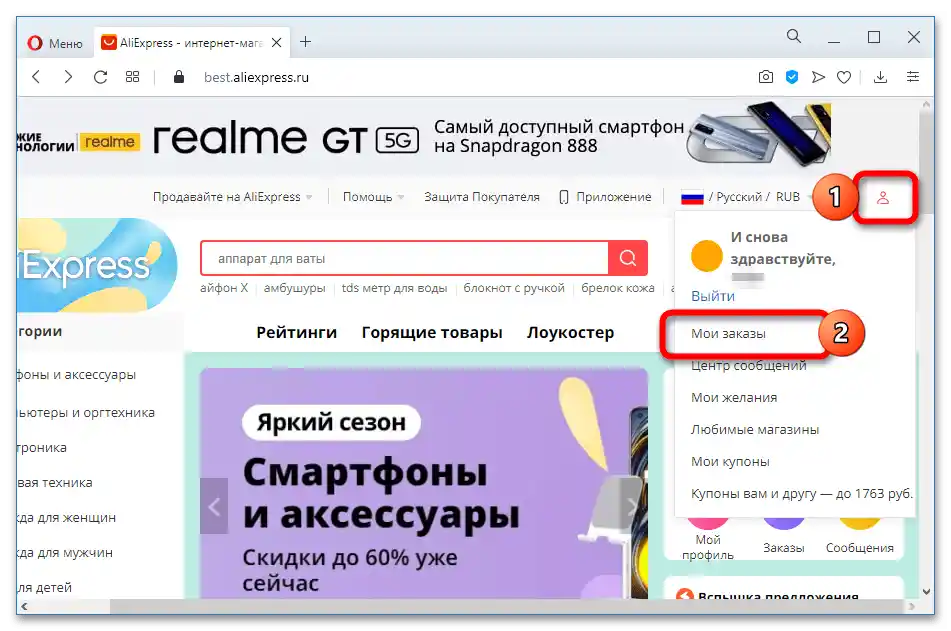Expand the Помощь dropdown
This screenshot has width=951, height=631.
[373, 197]
